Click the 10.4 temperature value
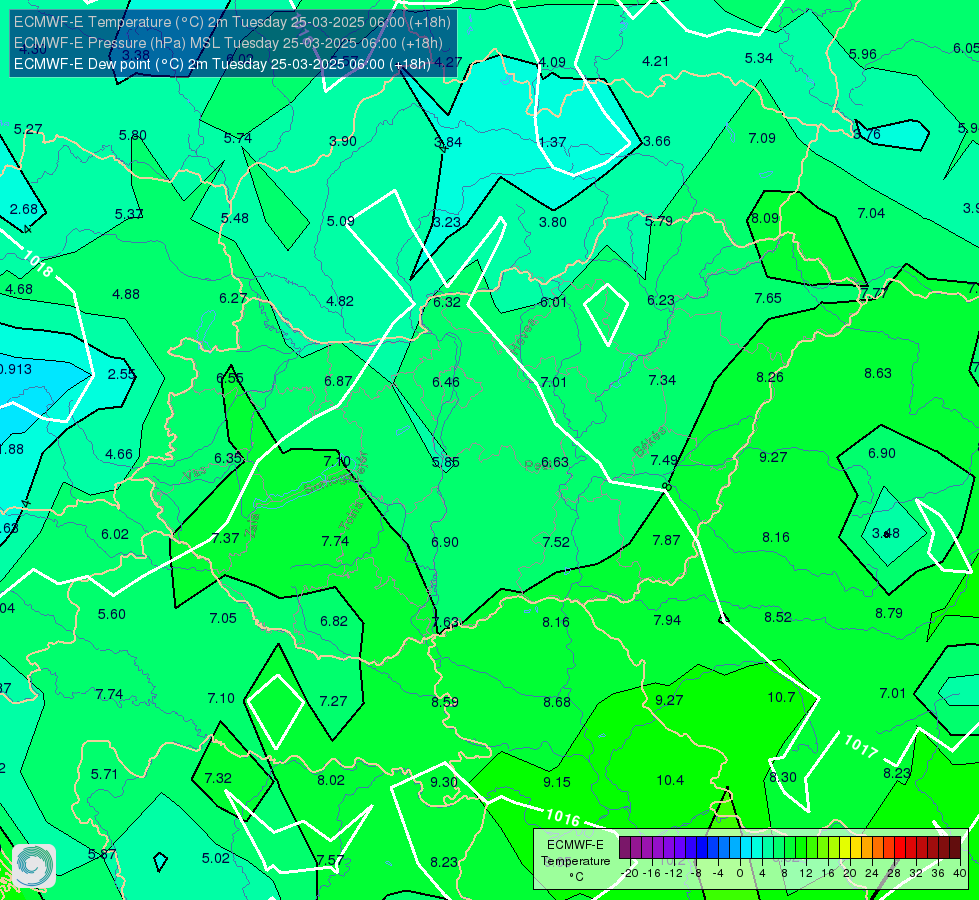The width and height of the screenshot is (979, 900). click(x=670, y=780)
